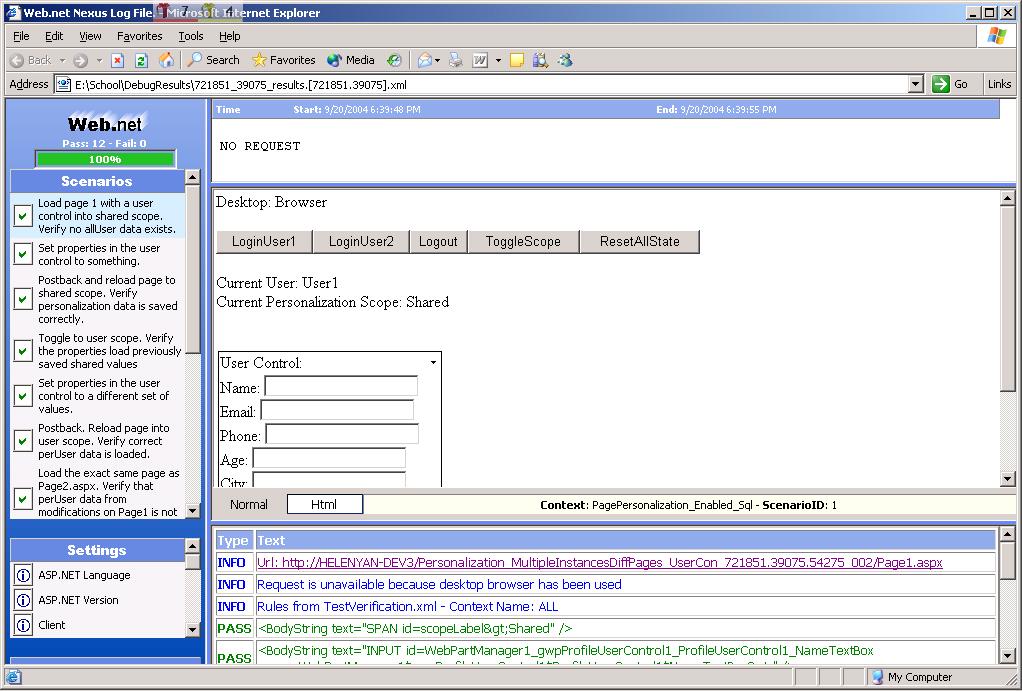1022x691 pixels.
Task: Switch to the Html tab
Action: pos(324,505)
